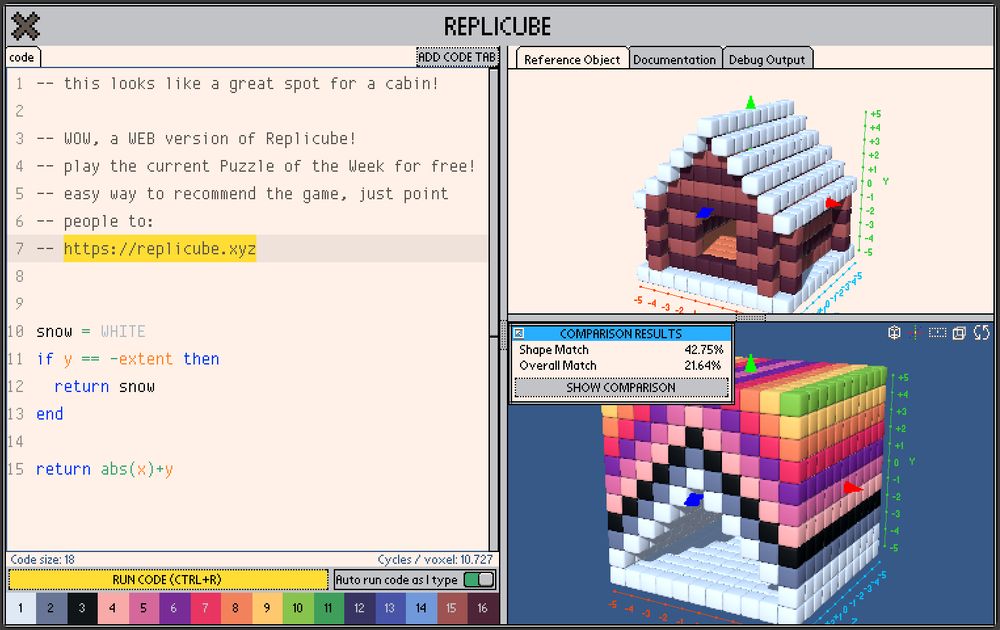Click the COMPARISON RESULTS title bar
This screenshot has height=630, width=1000.
[x=621, y=333]
